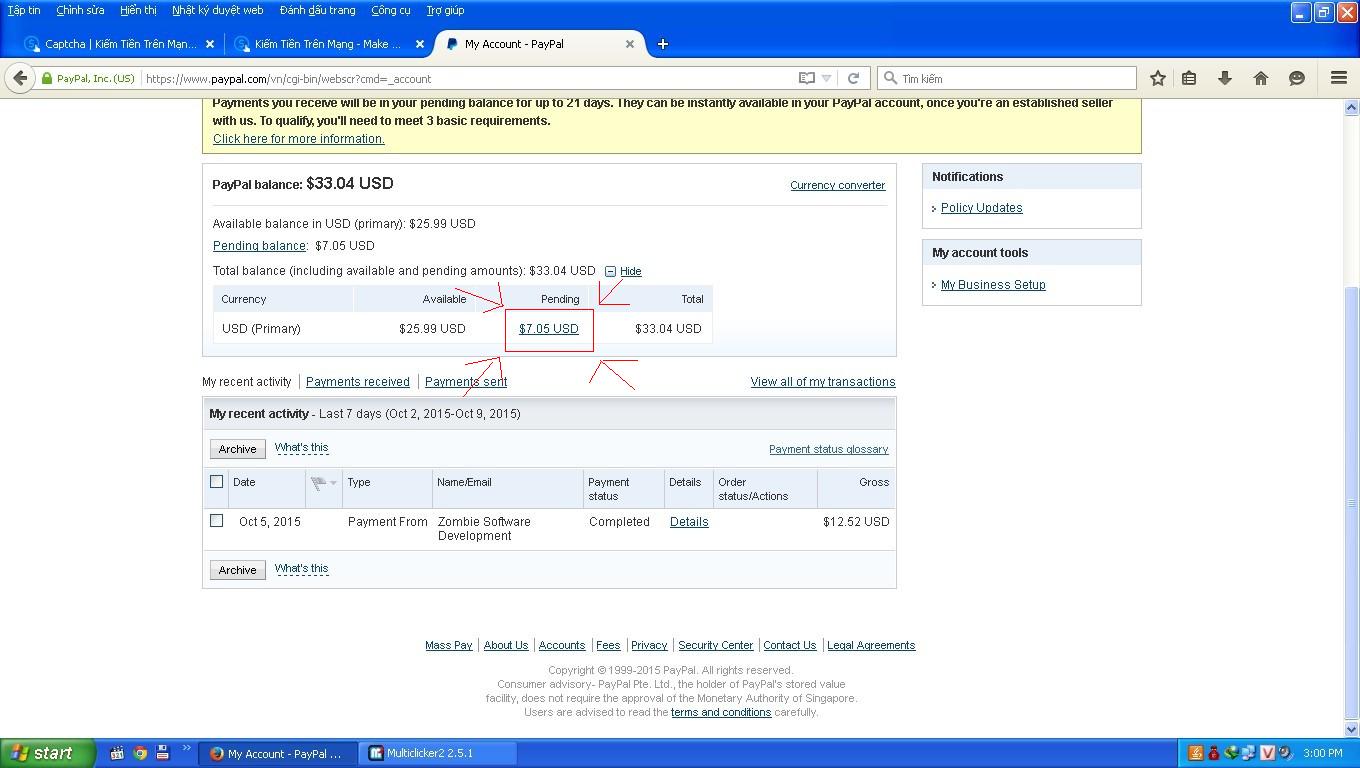Screen dimensions: 1360x768
Task: Reload the page with the refresh icon
Action: pyautogui.click(x=853, y=78)
